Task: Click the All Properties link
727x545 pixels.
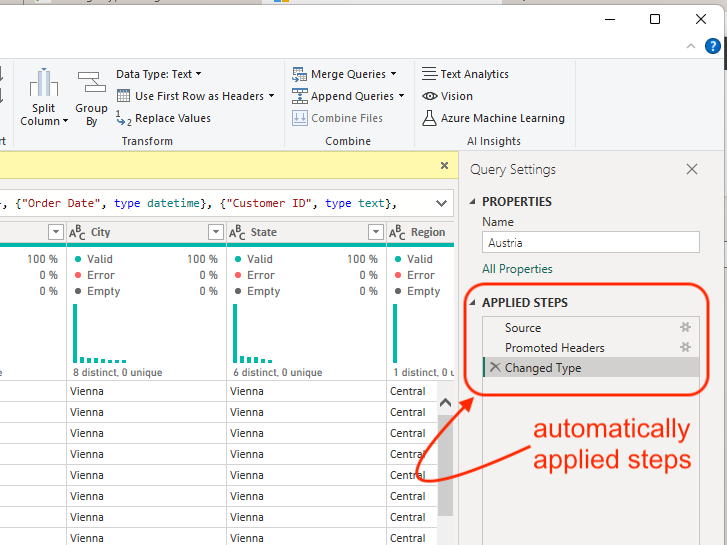Action: (x=517, y=269)
